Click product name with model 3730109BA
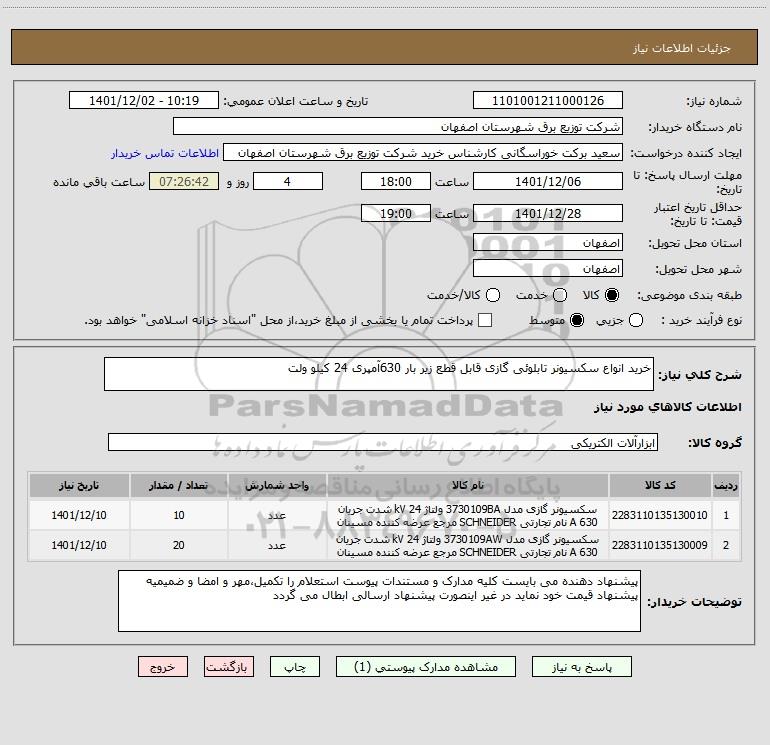Screen dimensions: 770x745 [x=467, y=516]
